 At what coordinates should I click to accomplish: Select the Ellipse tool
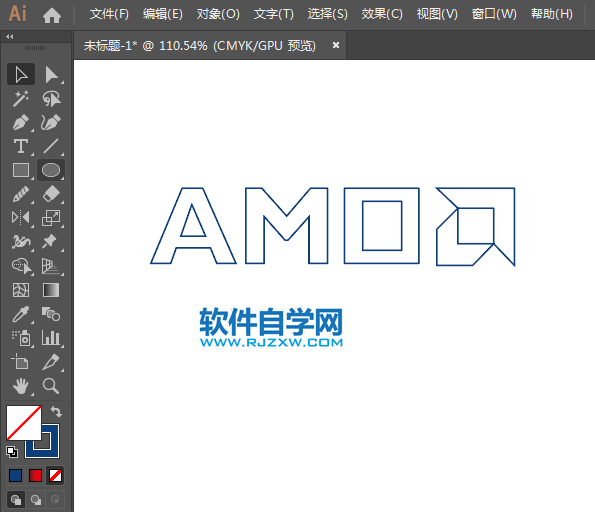click(x=51, y=170)
